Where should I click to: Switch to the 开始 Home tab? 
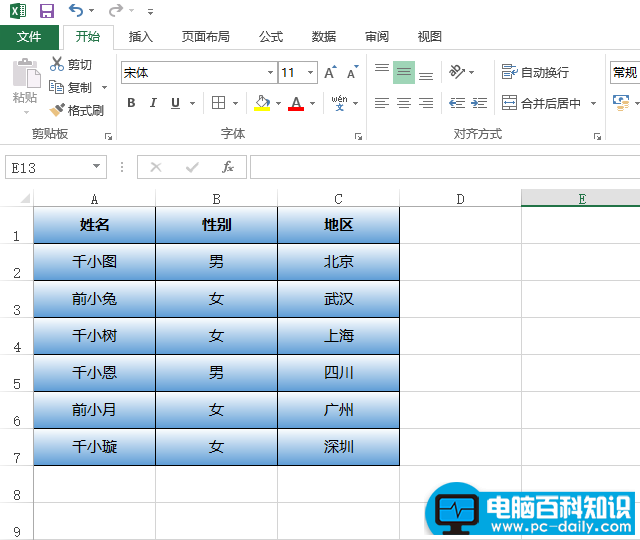click(x=88, y=37)
